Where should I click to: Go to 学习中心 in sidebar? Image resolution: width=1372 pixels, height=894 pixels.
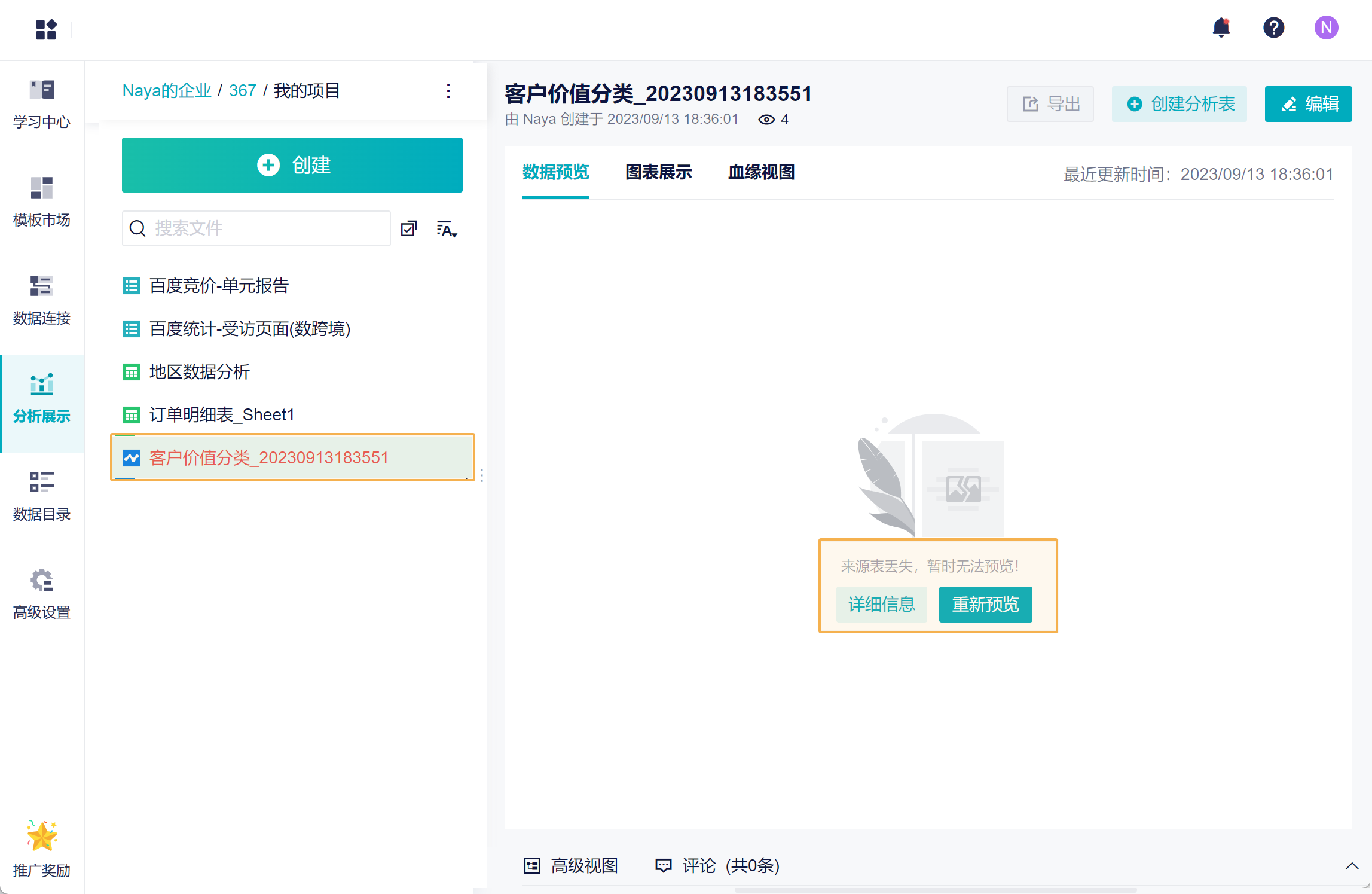coord(42,105)
